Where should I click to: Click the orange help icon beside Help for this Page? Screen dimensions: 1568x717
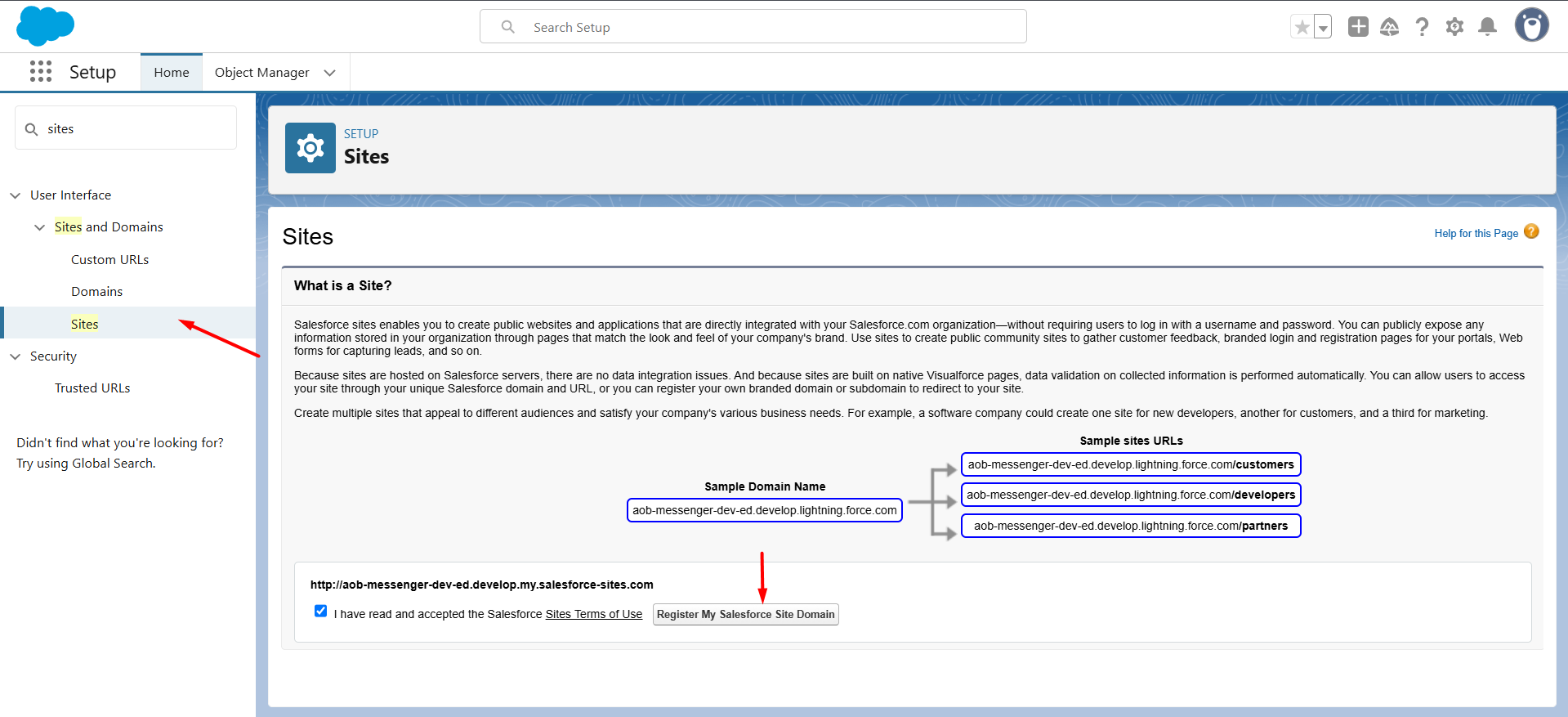pos(1531,232)
